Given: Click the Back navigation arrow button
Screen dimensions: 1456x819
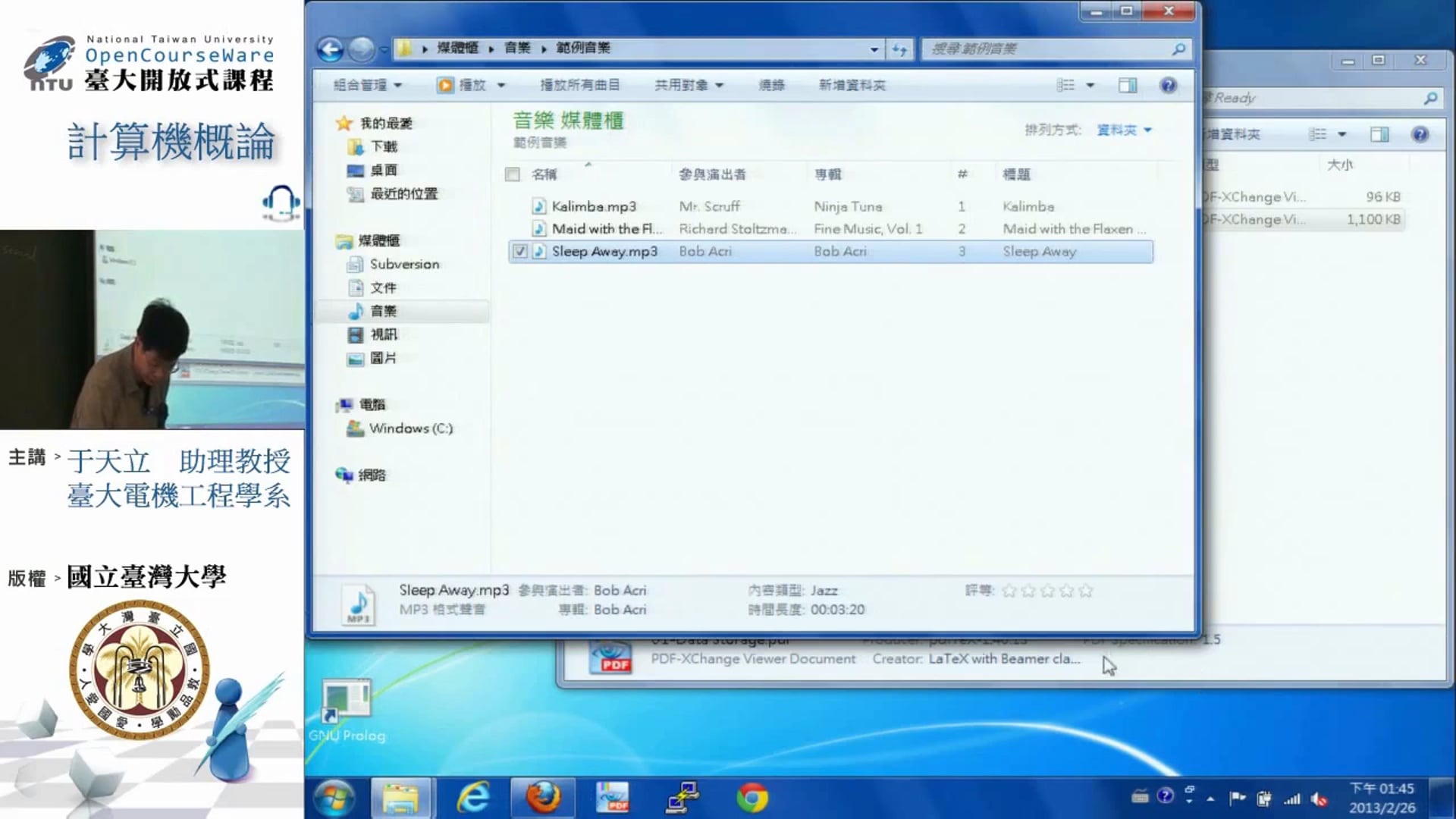Looking at the screenshot, I should 330,49.
